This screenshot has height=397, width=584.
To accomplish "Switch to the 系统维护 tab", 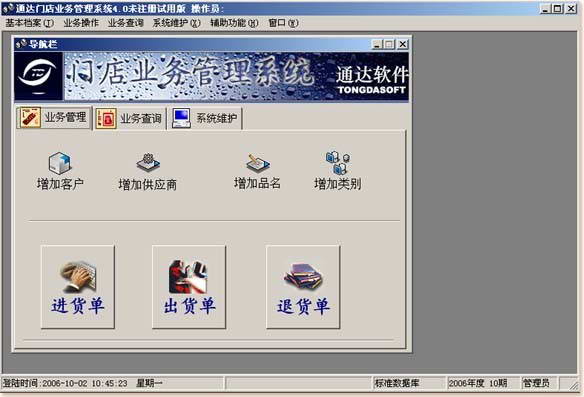I will click(x=206, y=119).
